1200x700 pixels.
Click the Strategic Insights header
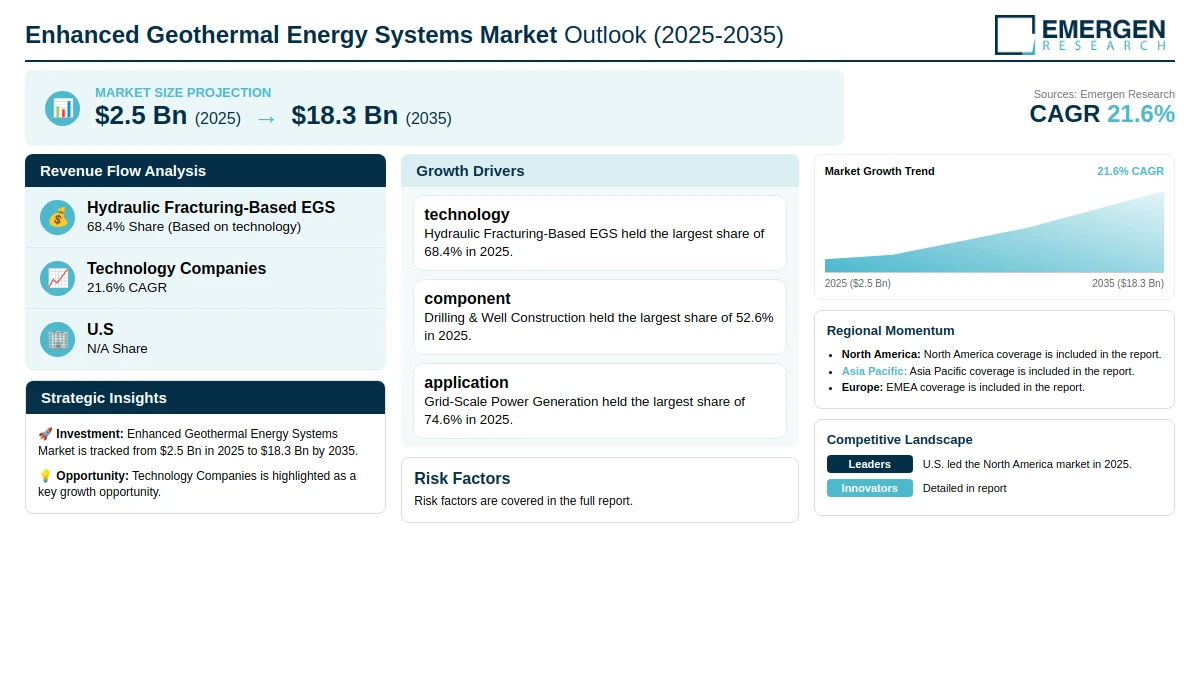[x=205, y=397]
